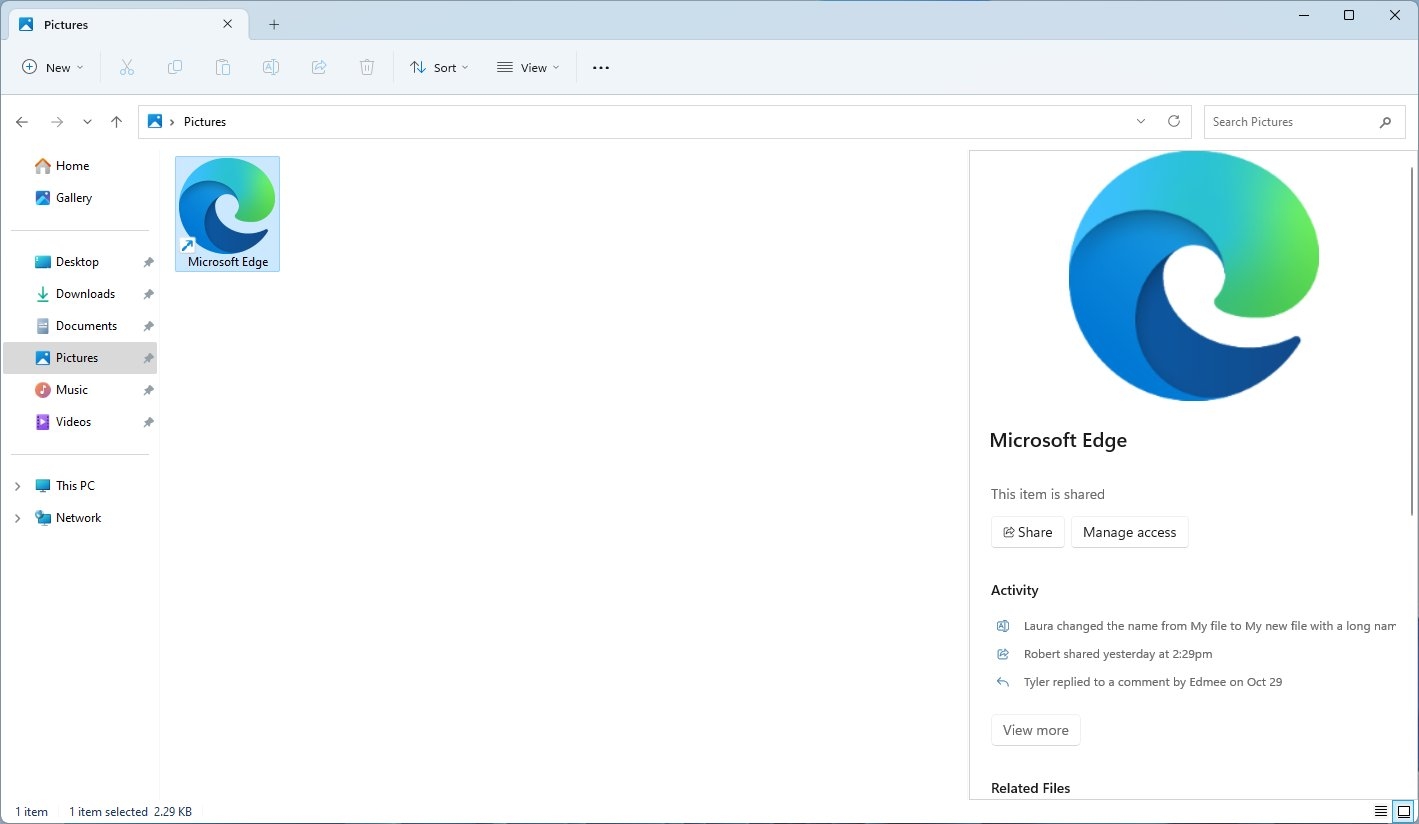The height and width of the screenshot is (824, 1419).
Task: Click breadcrumb chevron before Pictures
Action: [x=172, y=122]
